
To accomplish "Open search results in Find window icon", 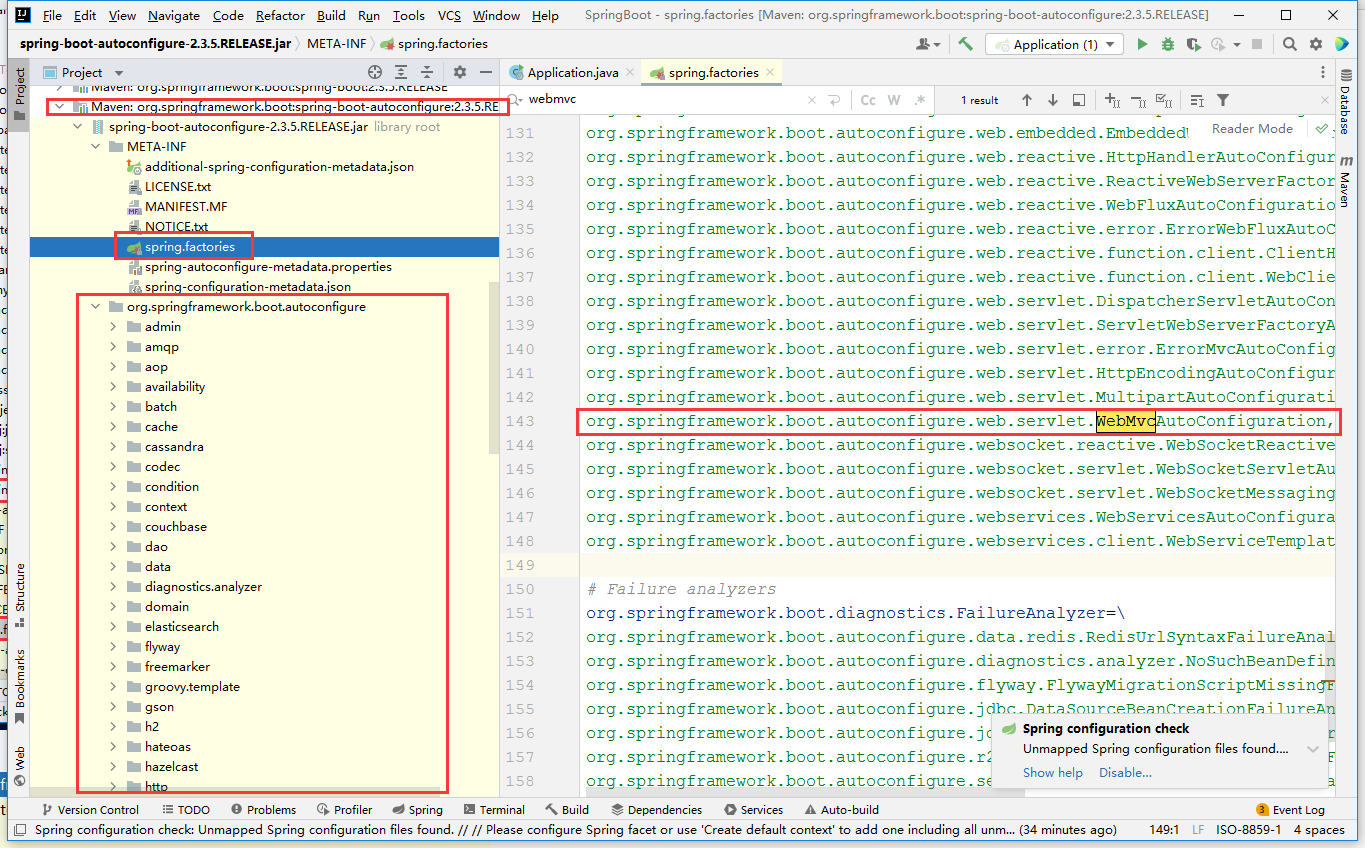I will point(1079,100).
